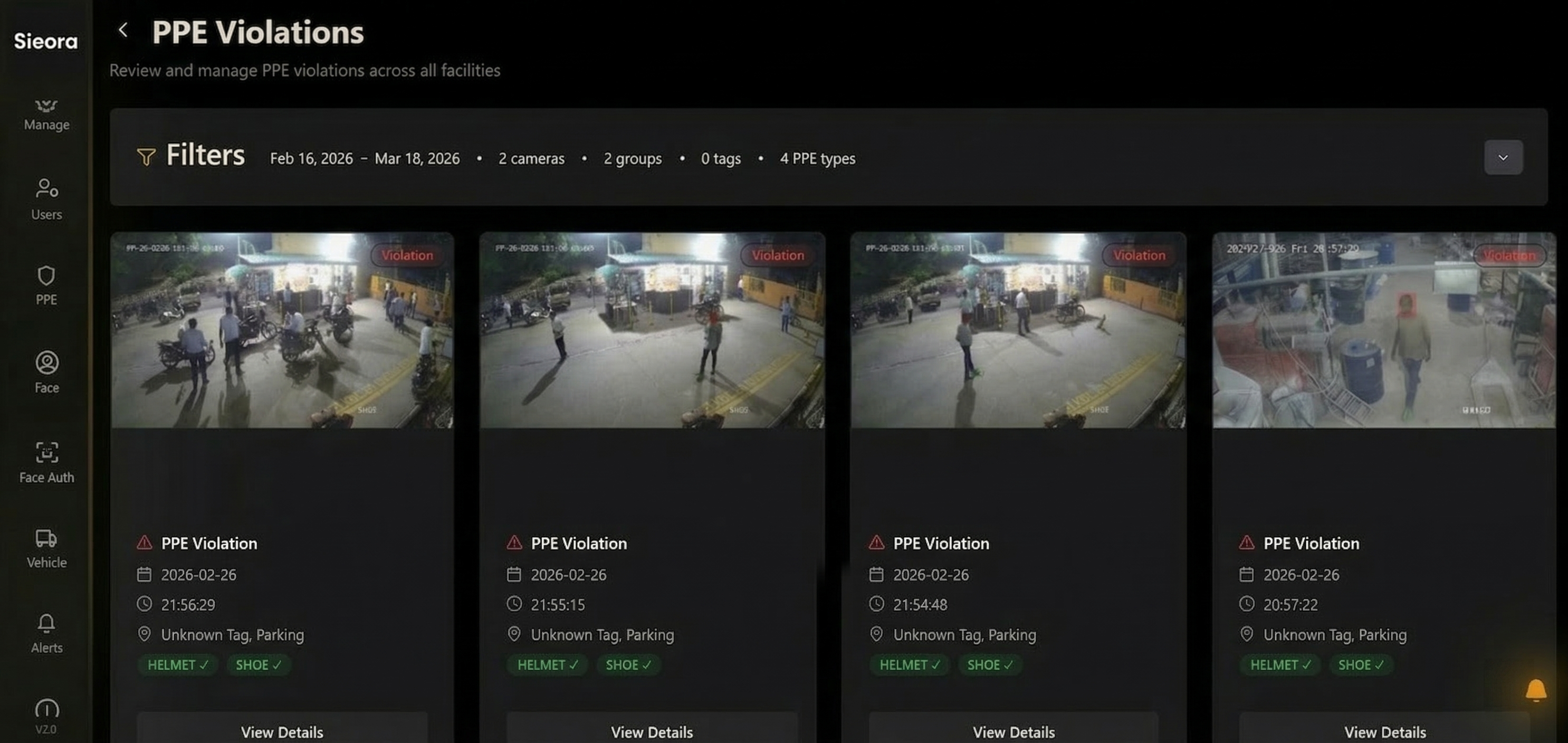Click the orange notification bell
Screen dimensions: 1568x743
click(1536, 690)
